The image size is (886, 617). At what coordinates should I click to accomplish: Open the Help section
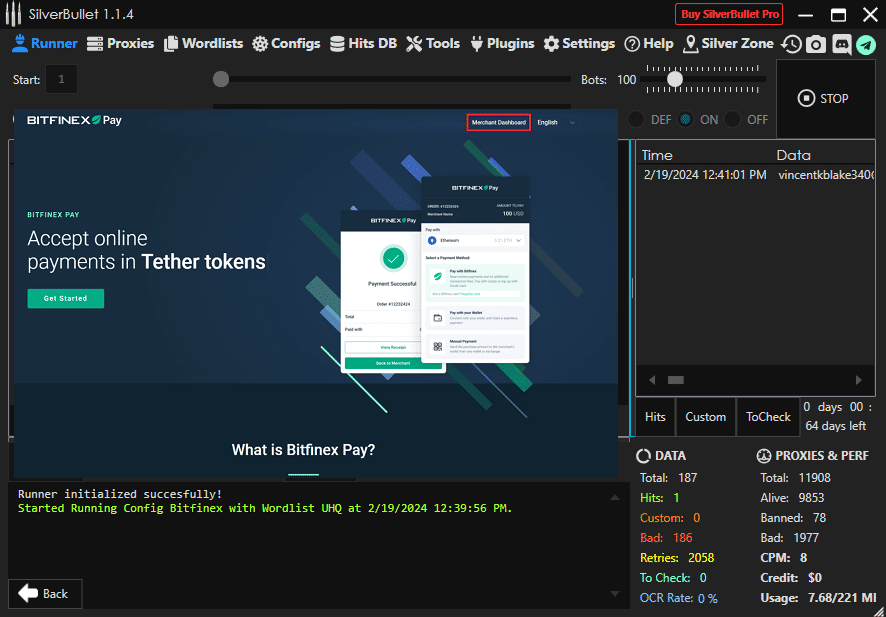pos(649,44)
